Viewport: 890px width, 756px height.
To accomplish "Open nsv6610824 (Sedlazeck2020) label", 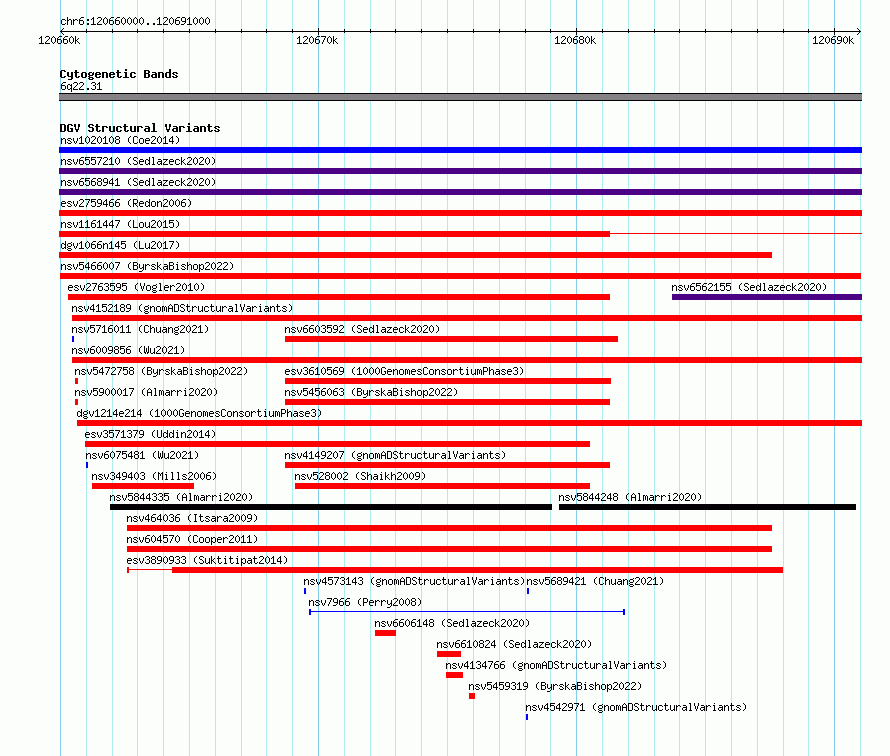I will [x=514, y=644].
